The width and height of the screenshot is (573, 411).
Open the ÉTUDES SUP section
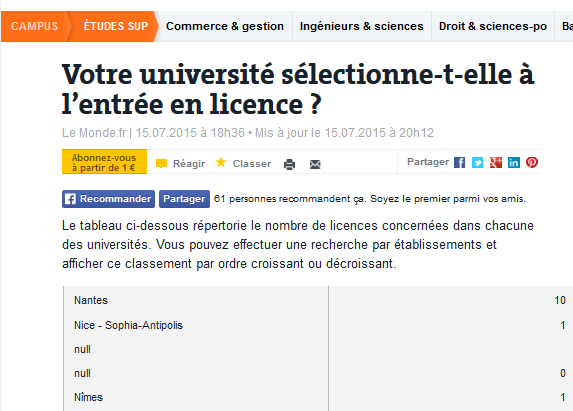115,26
